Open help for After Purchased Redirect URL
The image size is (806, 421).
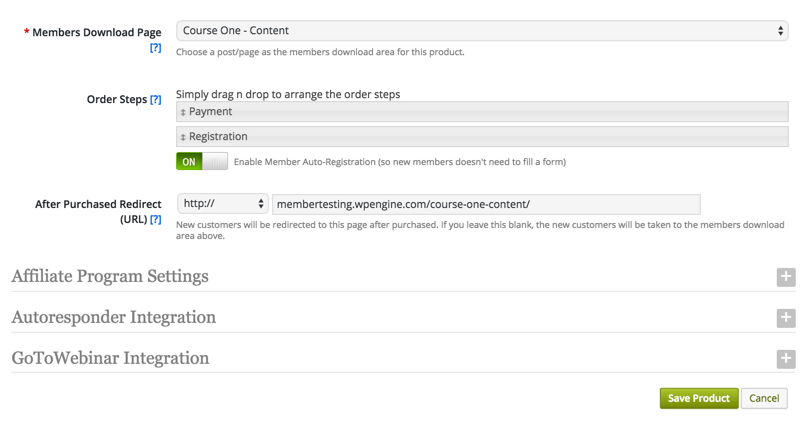tap(155, 219)
